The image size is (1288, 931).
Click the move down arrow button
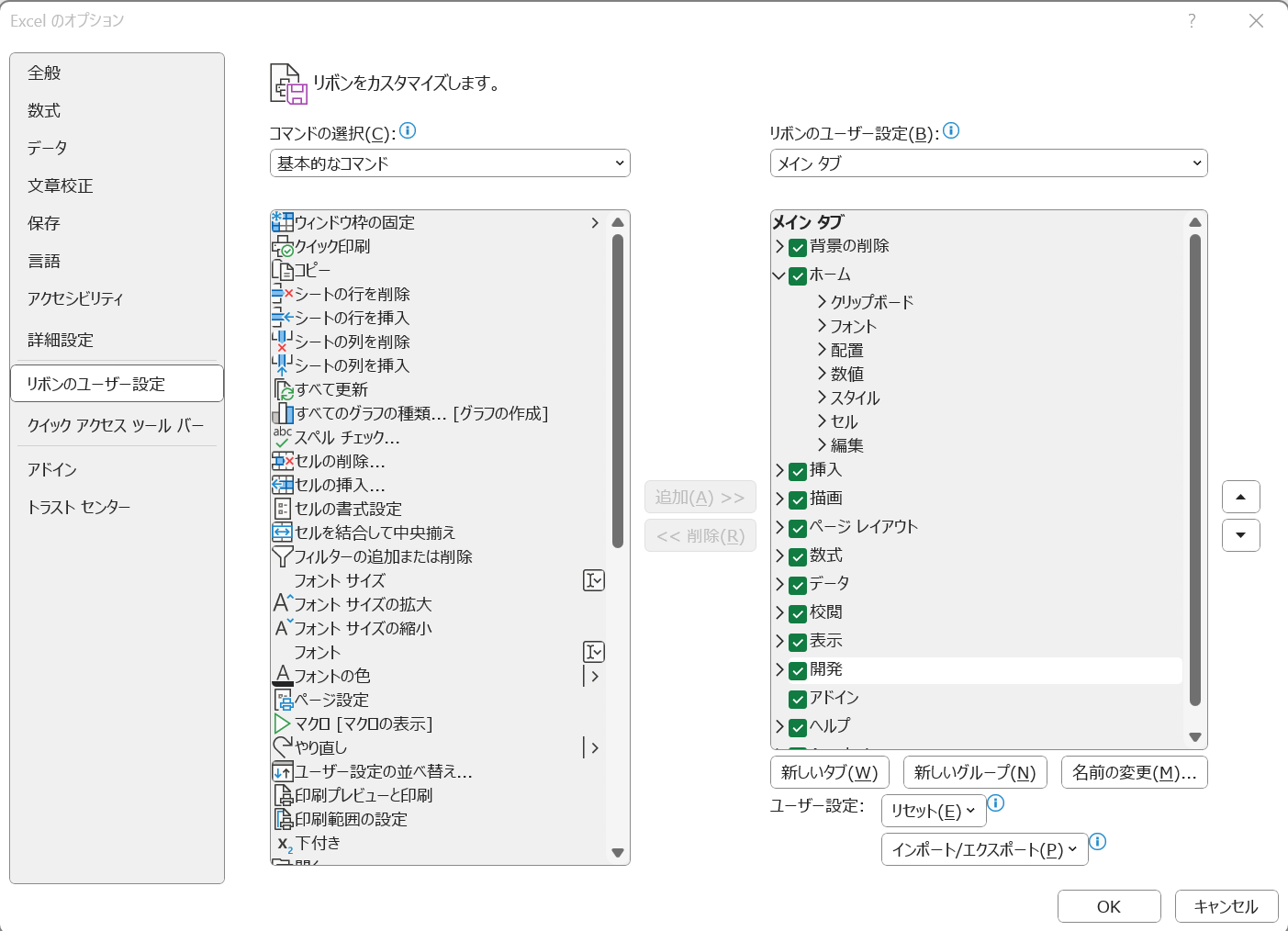(x=1241, y=535)
